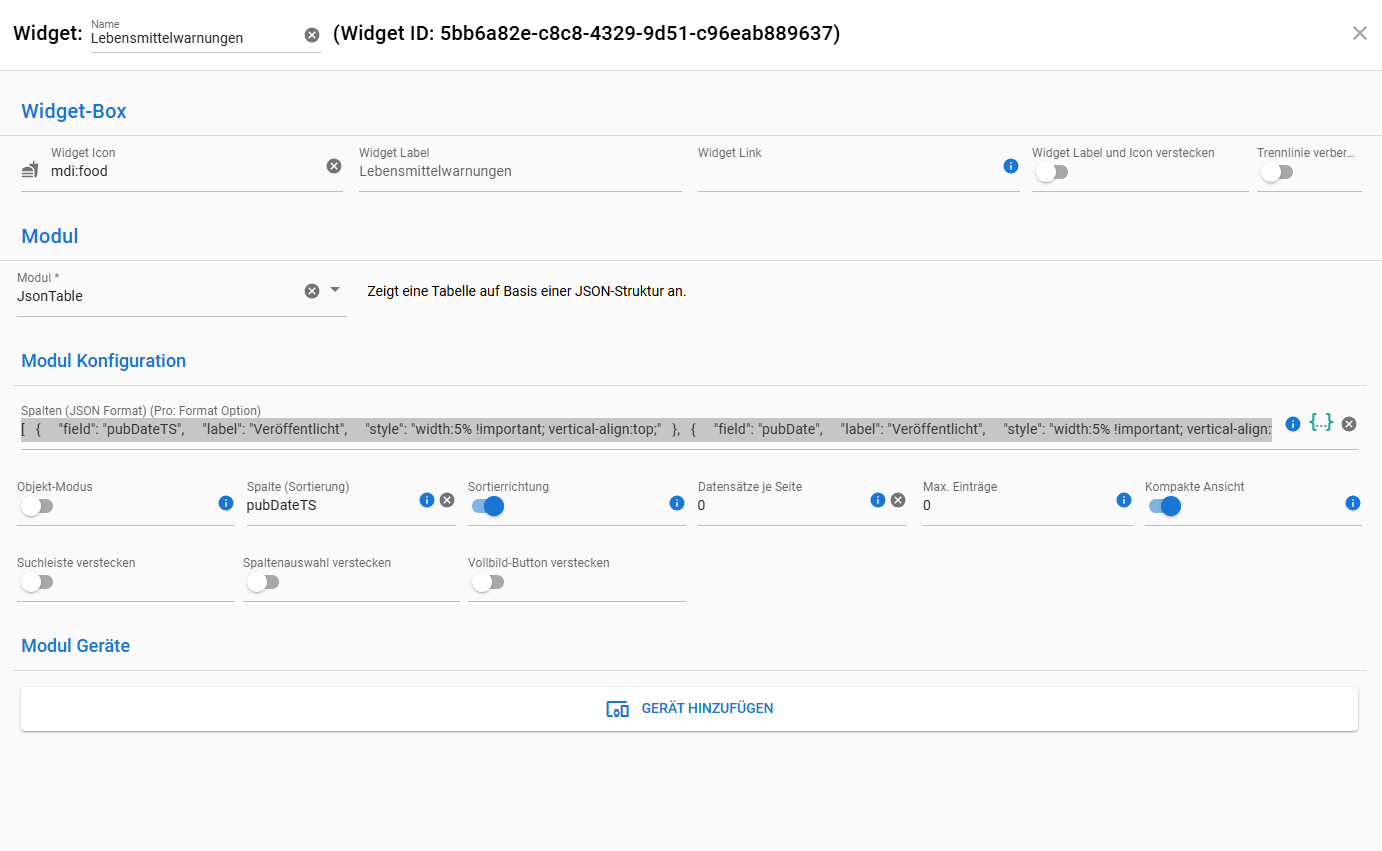Toggle the Sortierrichtung switch
Viewport: 1382px width, 851px height.
(487, 506)
